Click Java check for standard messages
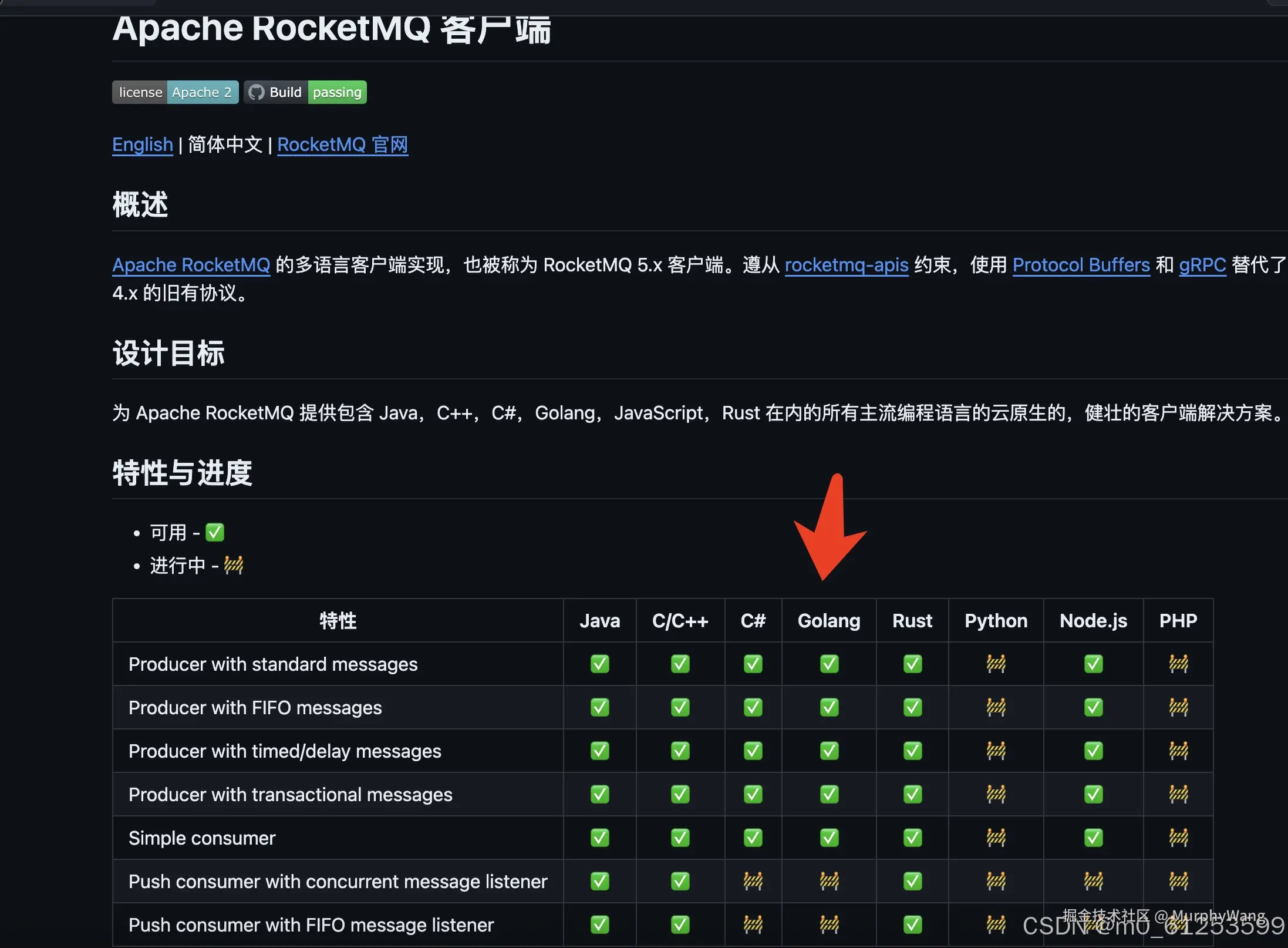Image resolution: width=1288 pixels, height=948 pixels. 599,664
